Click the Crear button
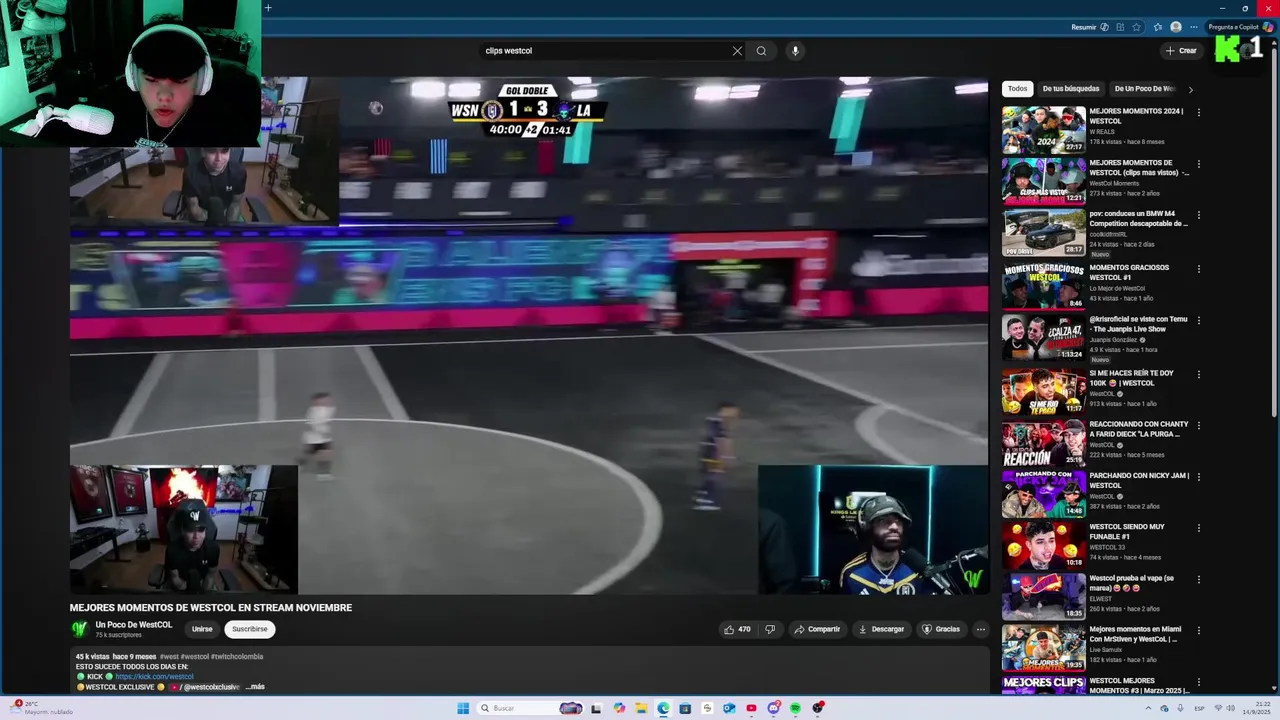 [x=1181, y=51]
